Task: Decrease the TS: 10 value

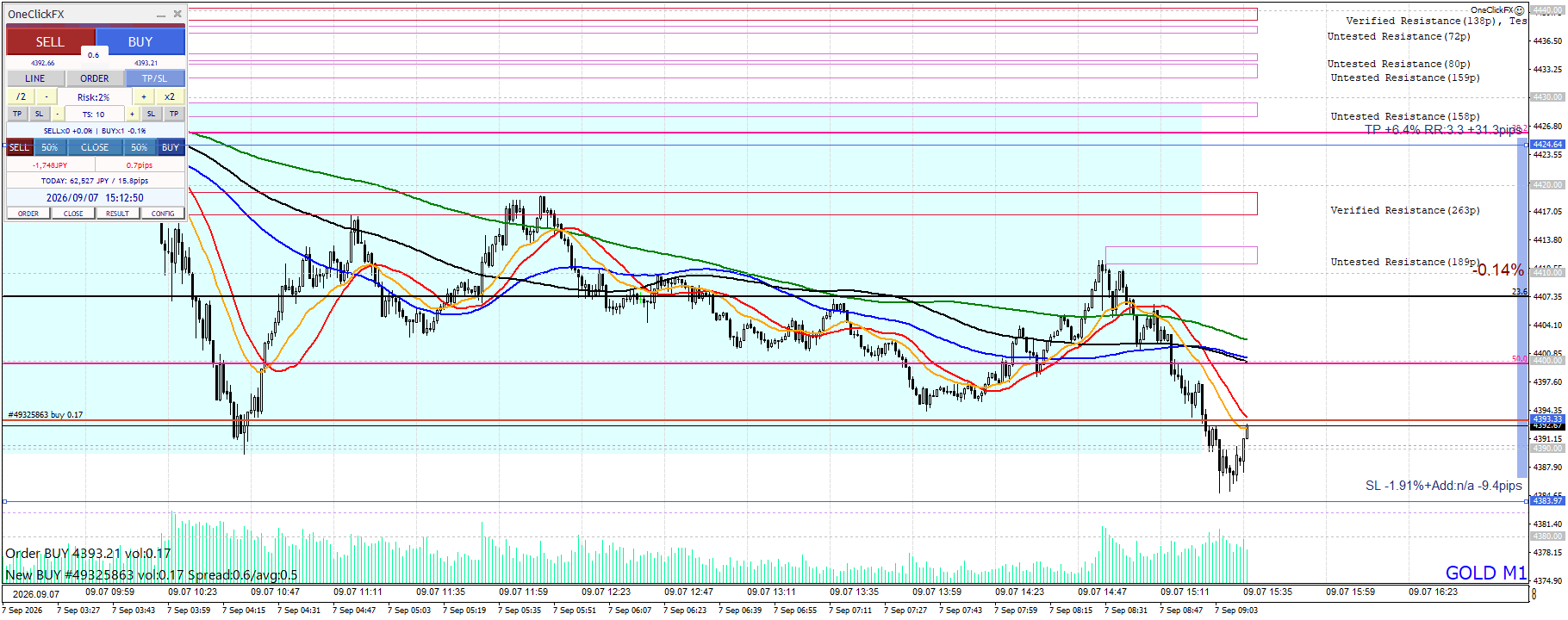Action: 58,114
